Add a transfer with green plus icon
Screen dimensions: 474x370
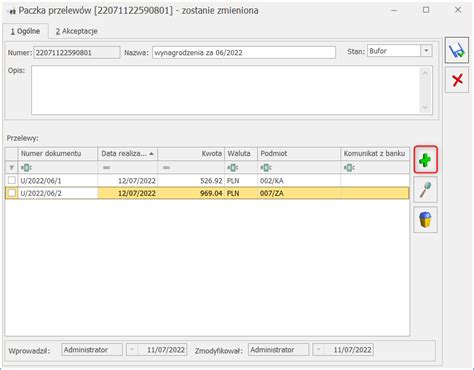click(x=426, y=160)
